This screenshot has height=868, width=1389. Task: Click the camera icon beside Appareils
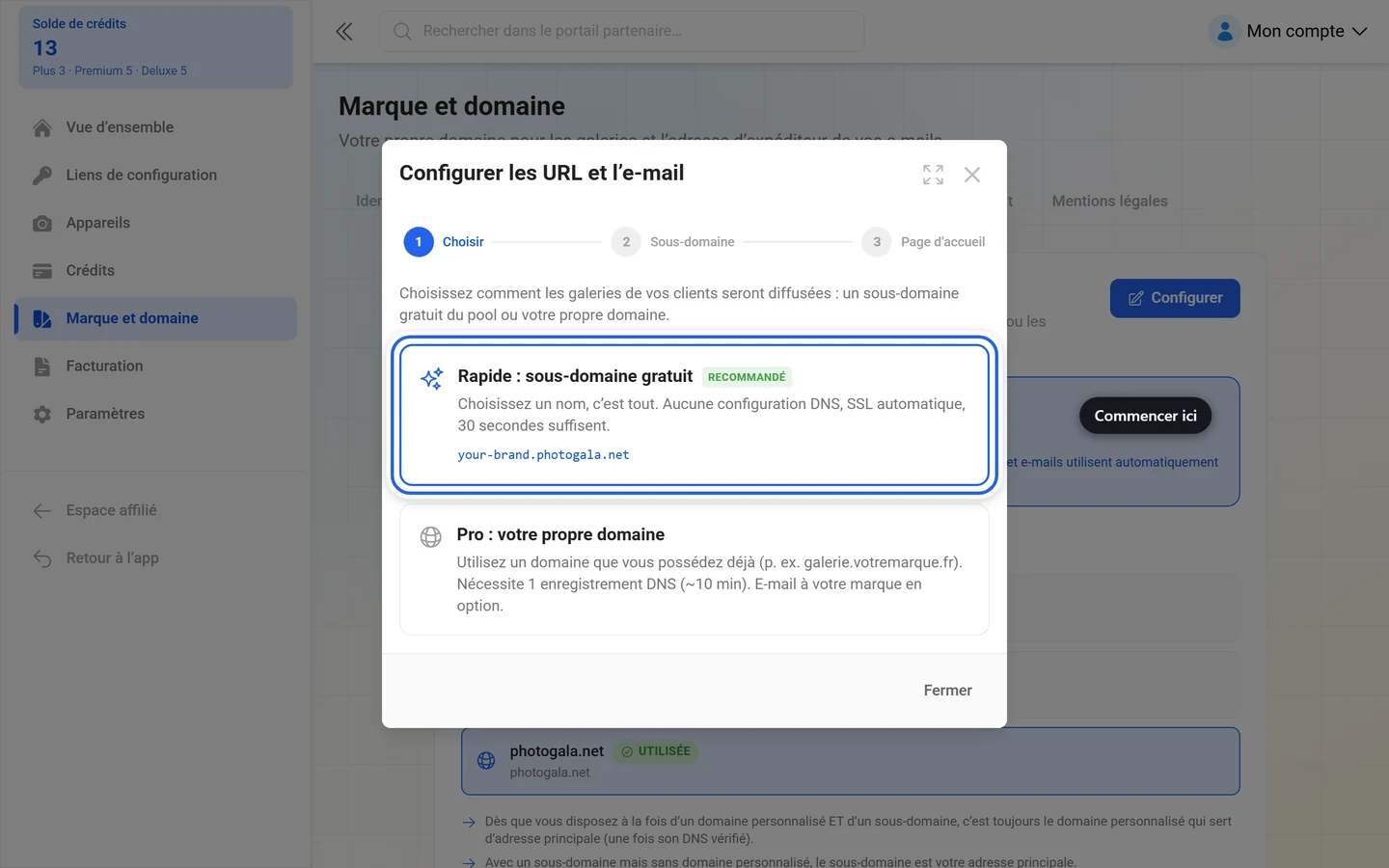point(42,224)
